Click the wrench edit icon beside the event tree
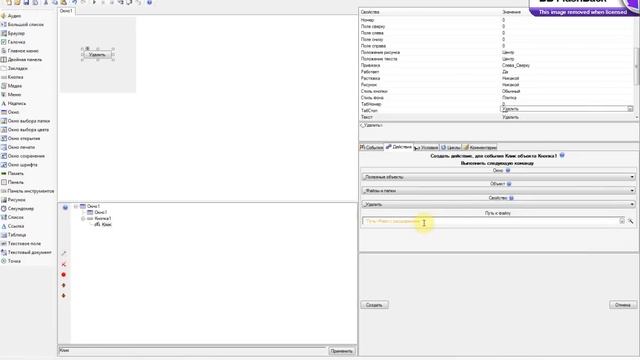640x360 pixels. [64, 253]
